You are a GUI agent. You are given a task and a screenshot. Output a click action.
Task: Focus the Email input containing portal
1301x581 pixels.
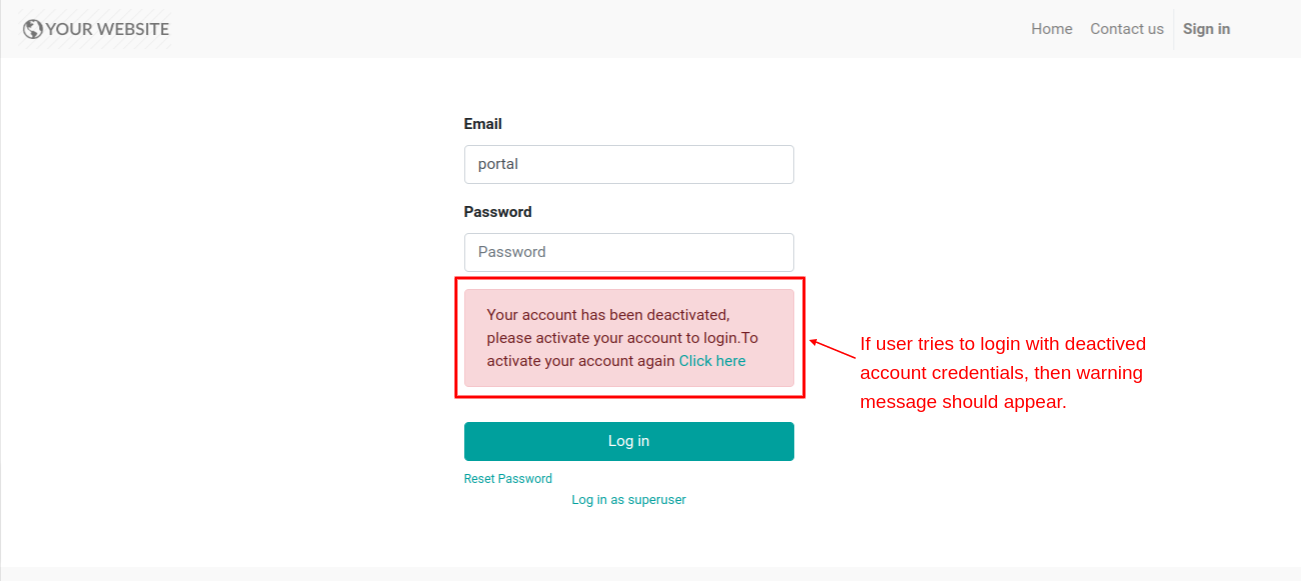pos(629,164)
